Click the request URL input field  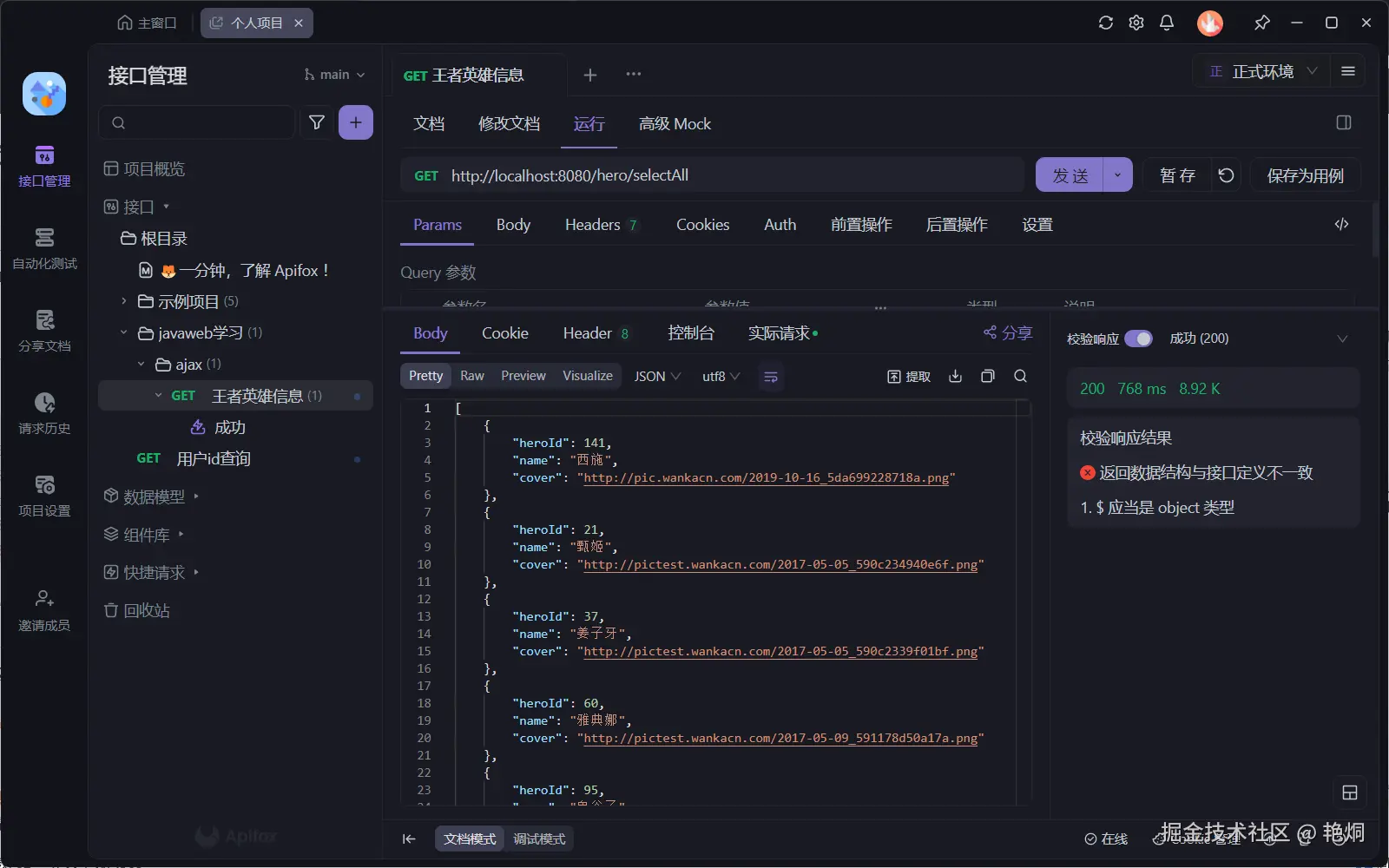pyautogui.click(x=712, y=175)
